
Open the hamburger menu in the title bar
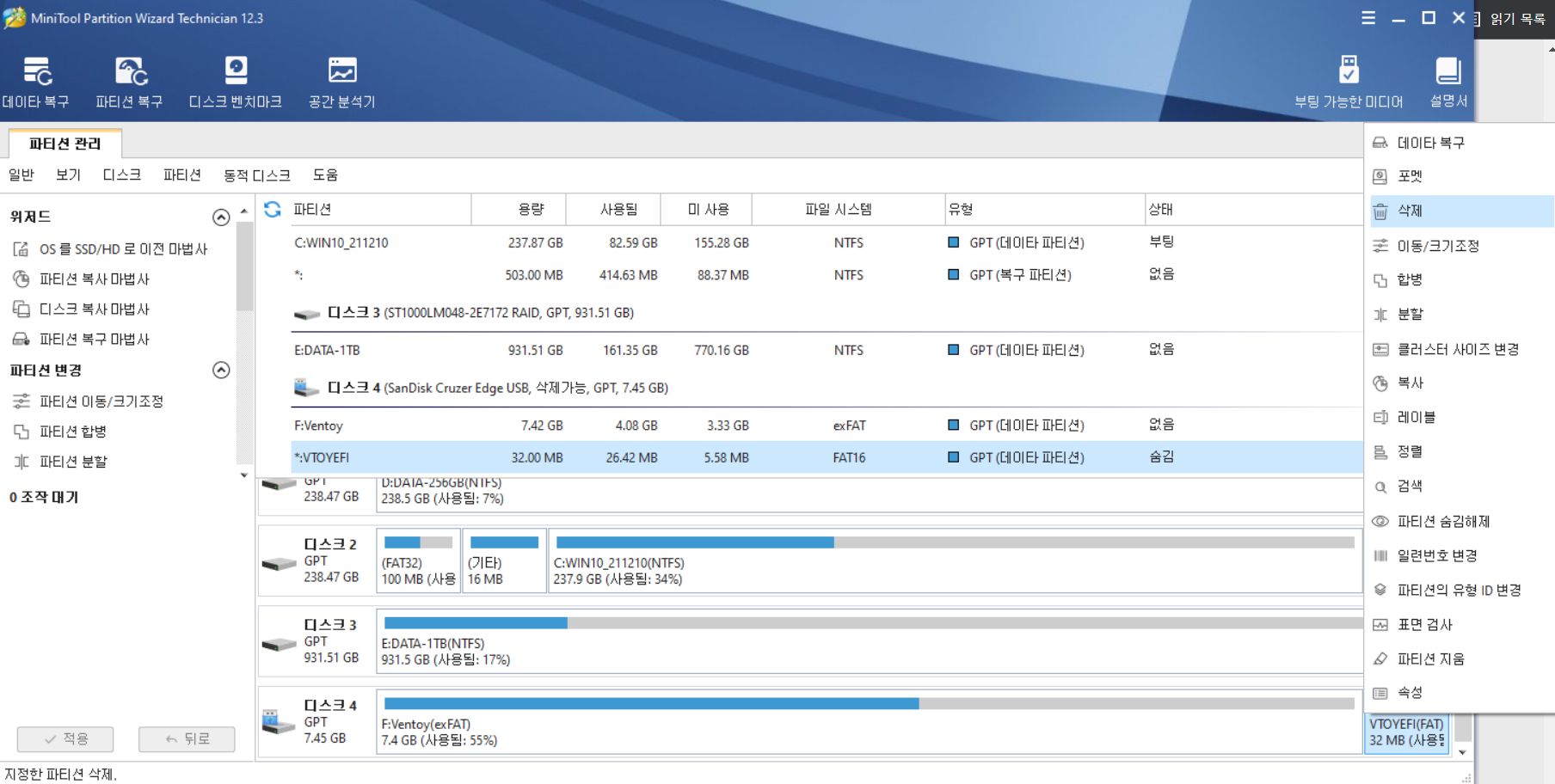pos(1368,17)
